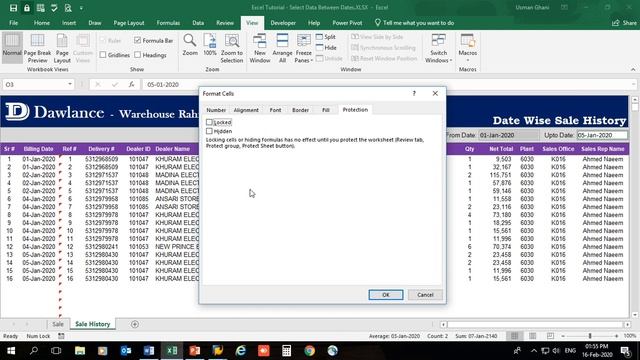Open Google Chrome from taskbar
Screen dimensions: 640x360
point(309,351)
